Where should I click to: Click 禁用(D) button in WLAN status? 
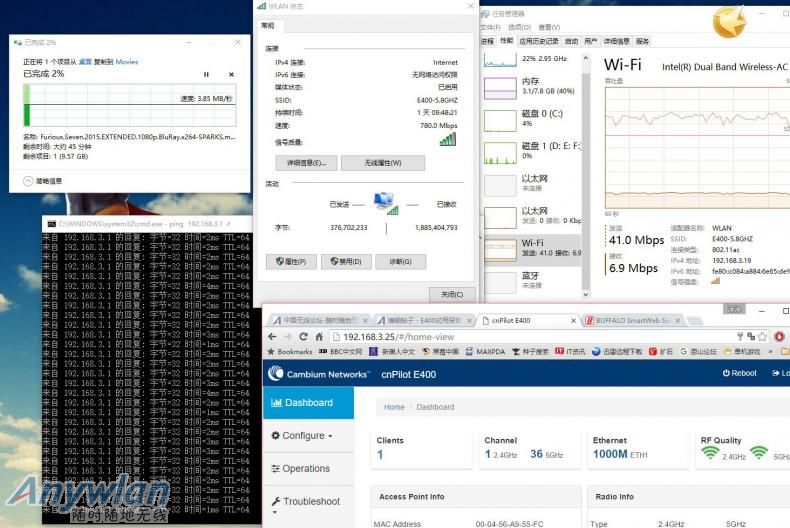coord(346,261)
